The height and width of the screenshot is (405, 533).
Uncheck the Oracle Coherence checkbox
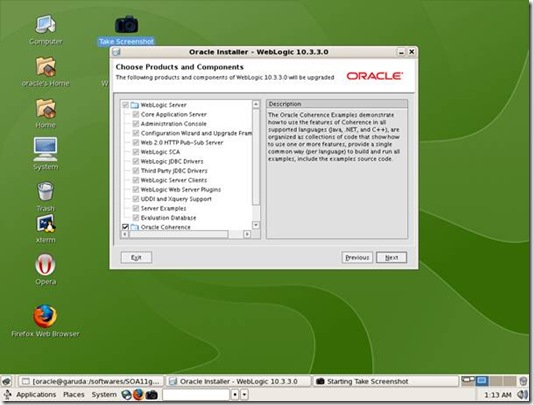[x=125, y=227]
